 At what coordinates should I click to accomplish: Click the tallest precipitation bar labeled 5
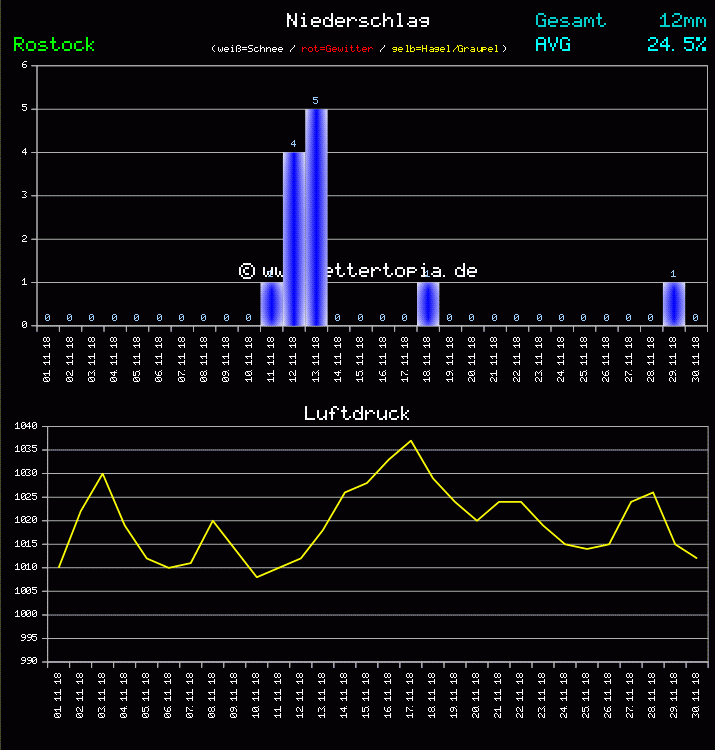tap(316, 217)
